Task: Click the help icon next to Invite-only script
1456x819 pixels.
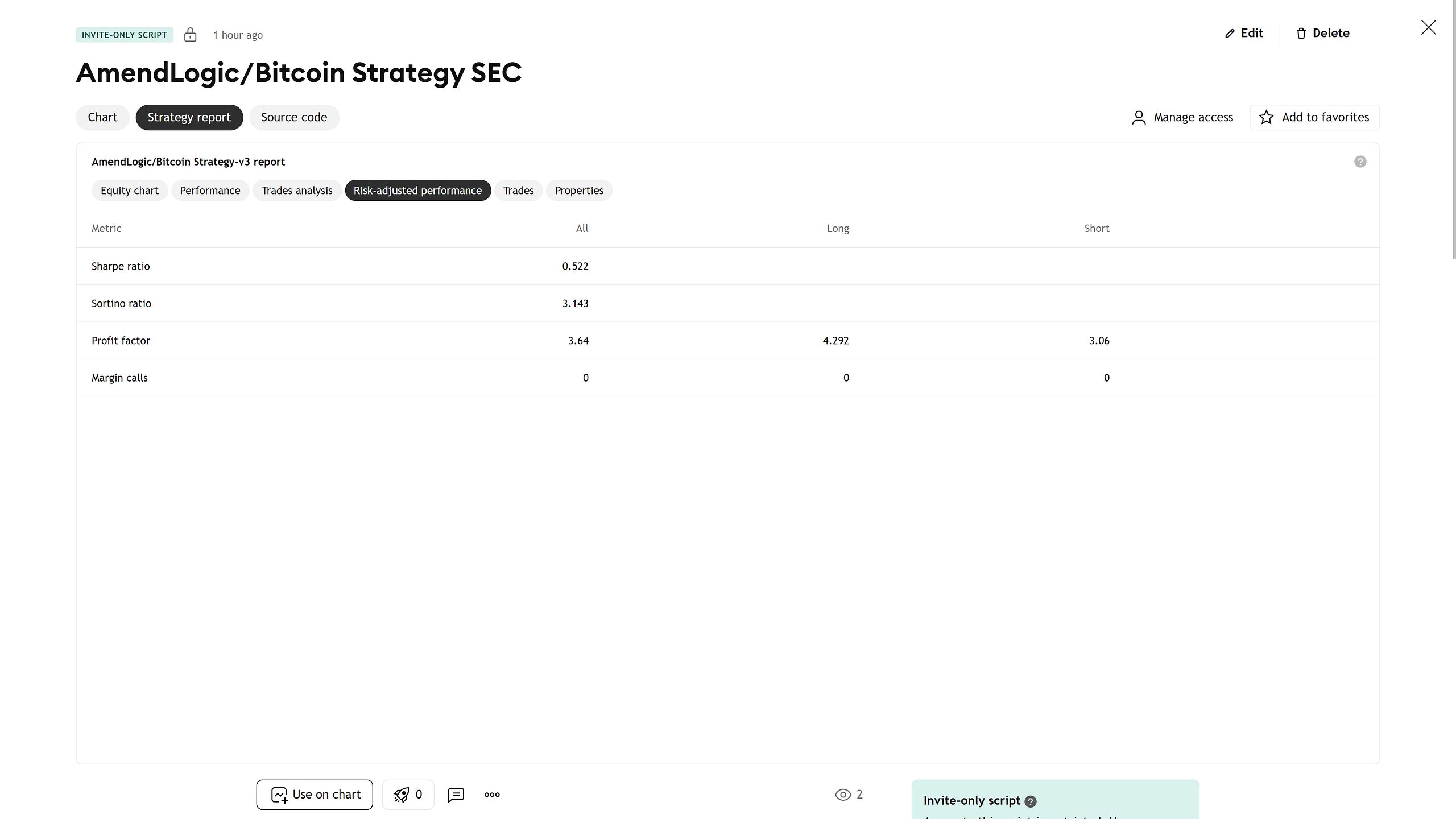Action: click(x=1031, y=801)
